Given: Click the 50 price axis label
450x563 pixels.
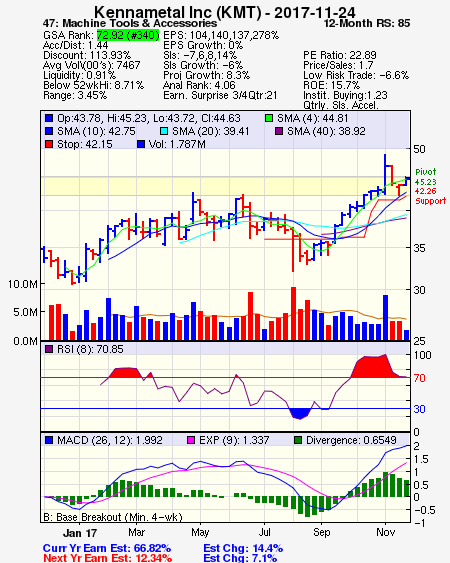Looking at the screenshot, I should pyautogui.click(x=419, y=149).
